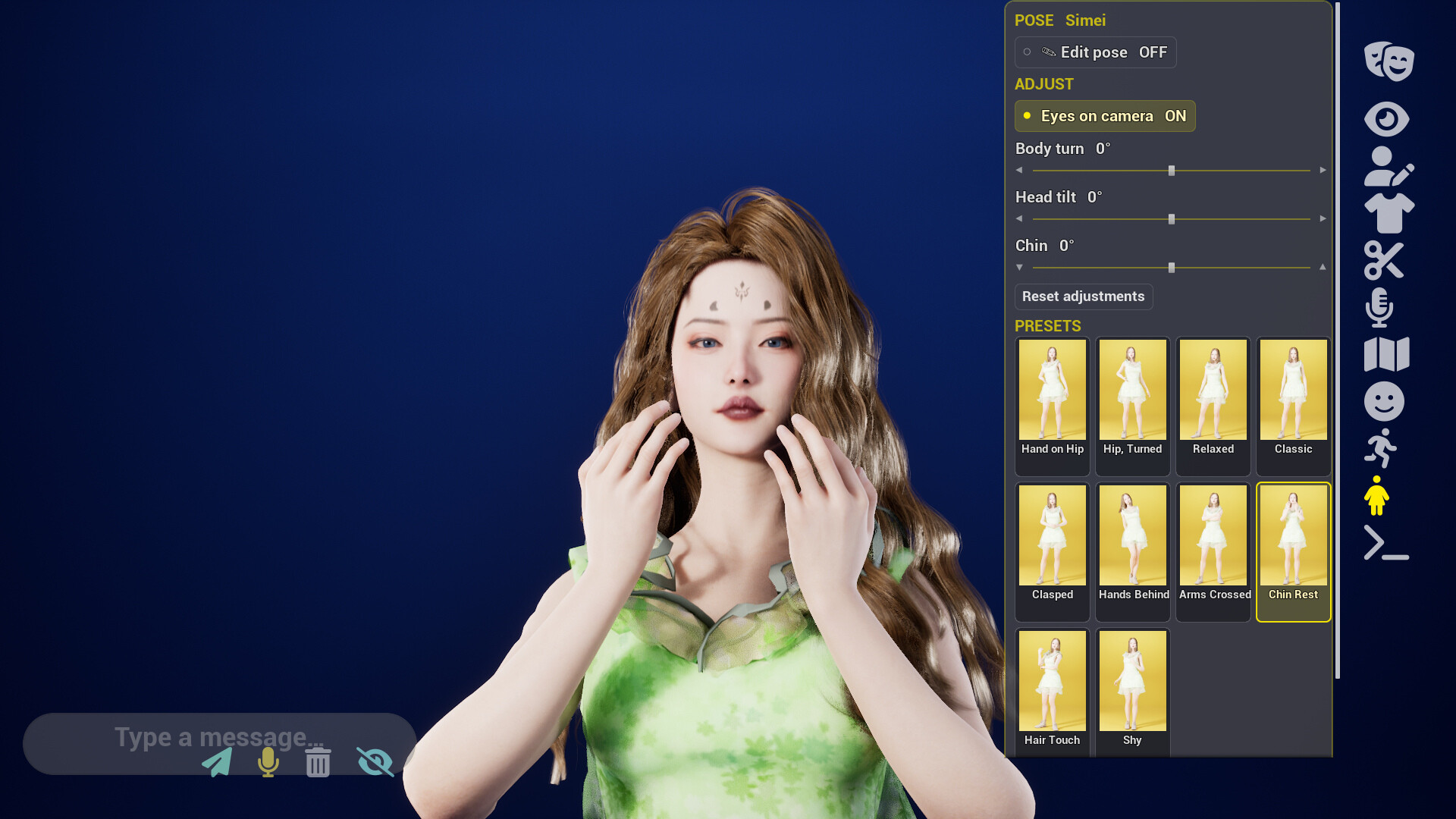Select the Relaxed pose preset
Image resolution: width=1456 pixels, height=819 pixels.
(x=1213, y=406)
